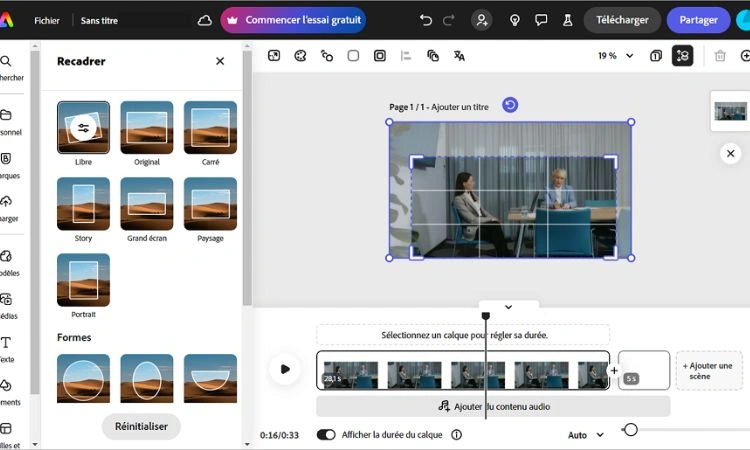The height and width of the screenshot is (450, 750).
Task: Close the Recadrer panel
Action: [220, 61]
